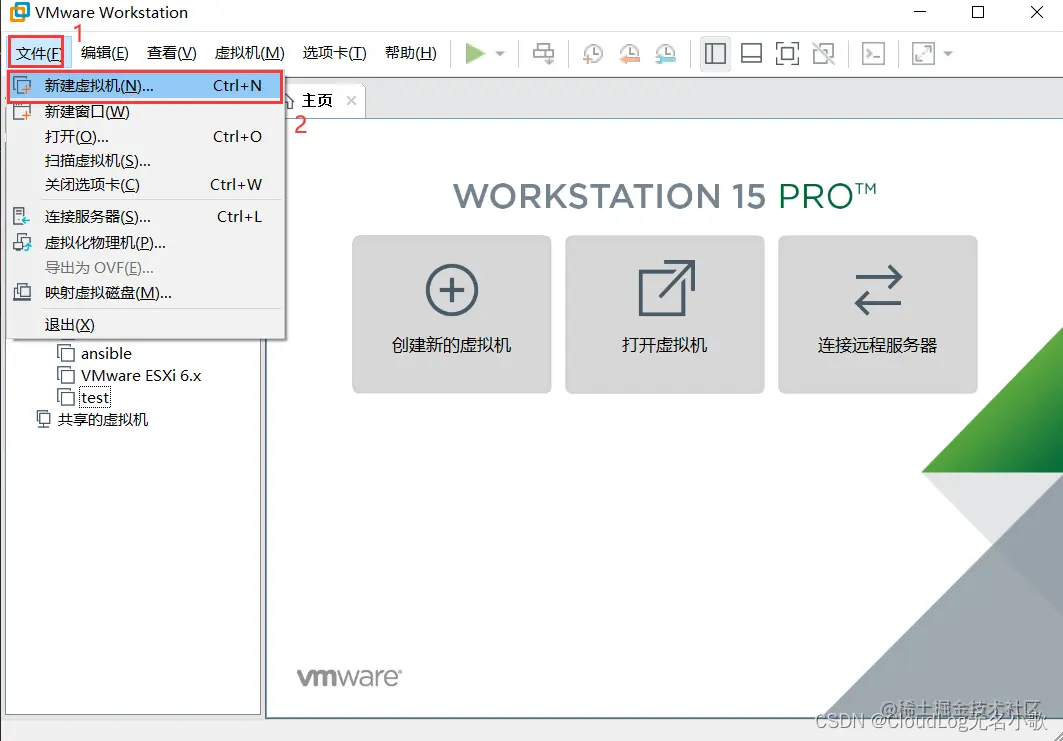Take a snapshot using the clock-plus icon
Image resolution: width=1063 pixels, height=741 pixels.
point(593,54)
